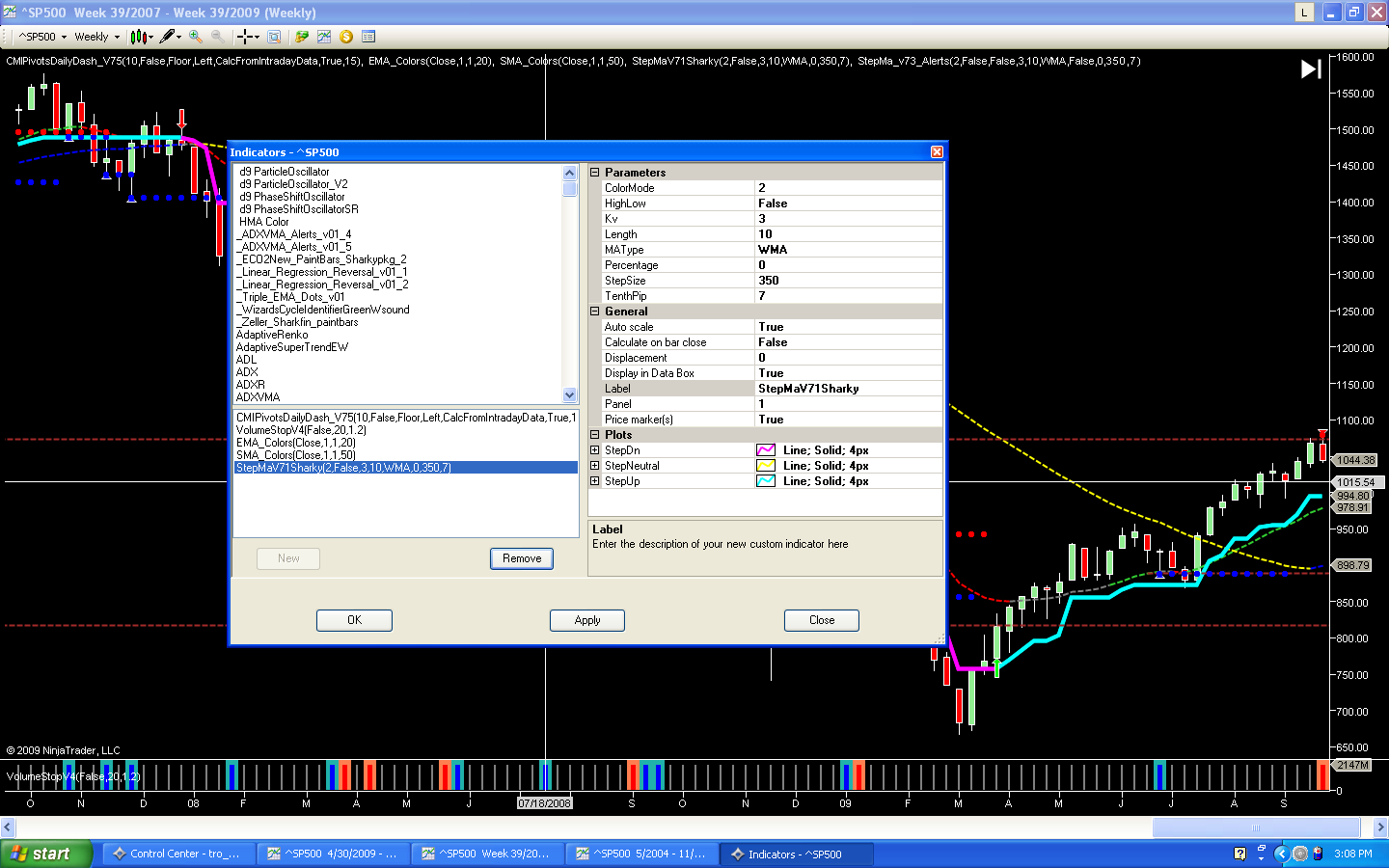The image size is (1389, 868).
Task: Click the gray round tray icon
Action: tap(1300, 854)
